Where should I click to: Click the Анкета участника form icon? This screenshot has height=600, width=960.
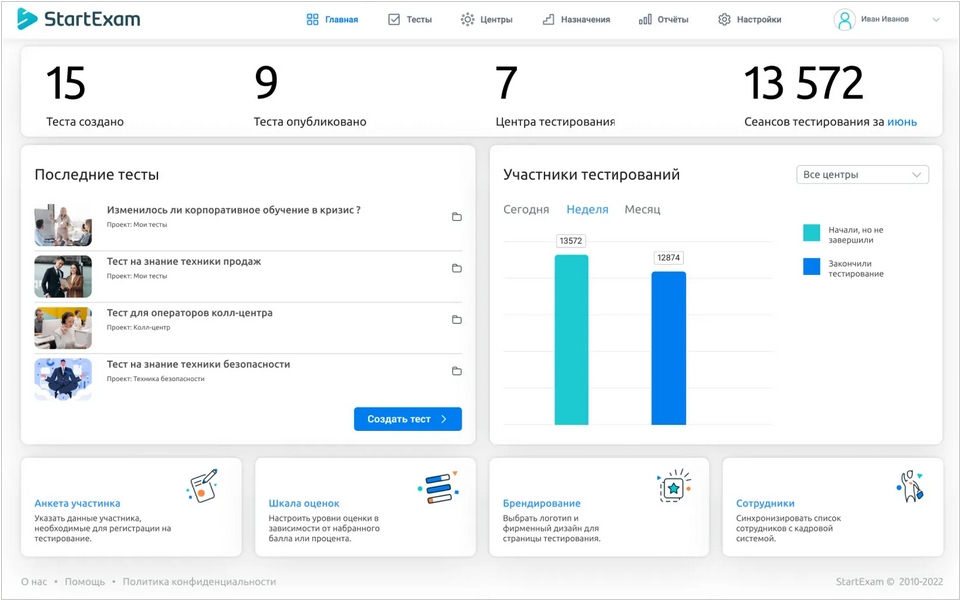point(203,485)
